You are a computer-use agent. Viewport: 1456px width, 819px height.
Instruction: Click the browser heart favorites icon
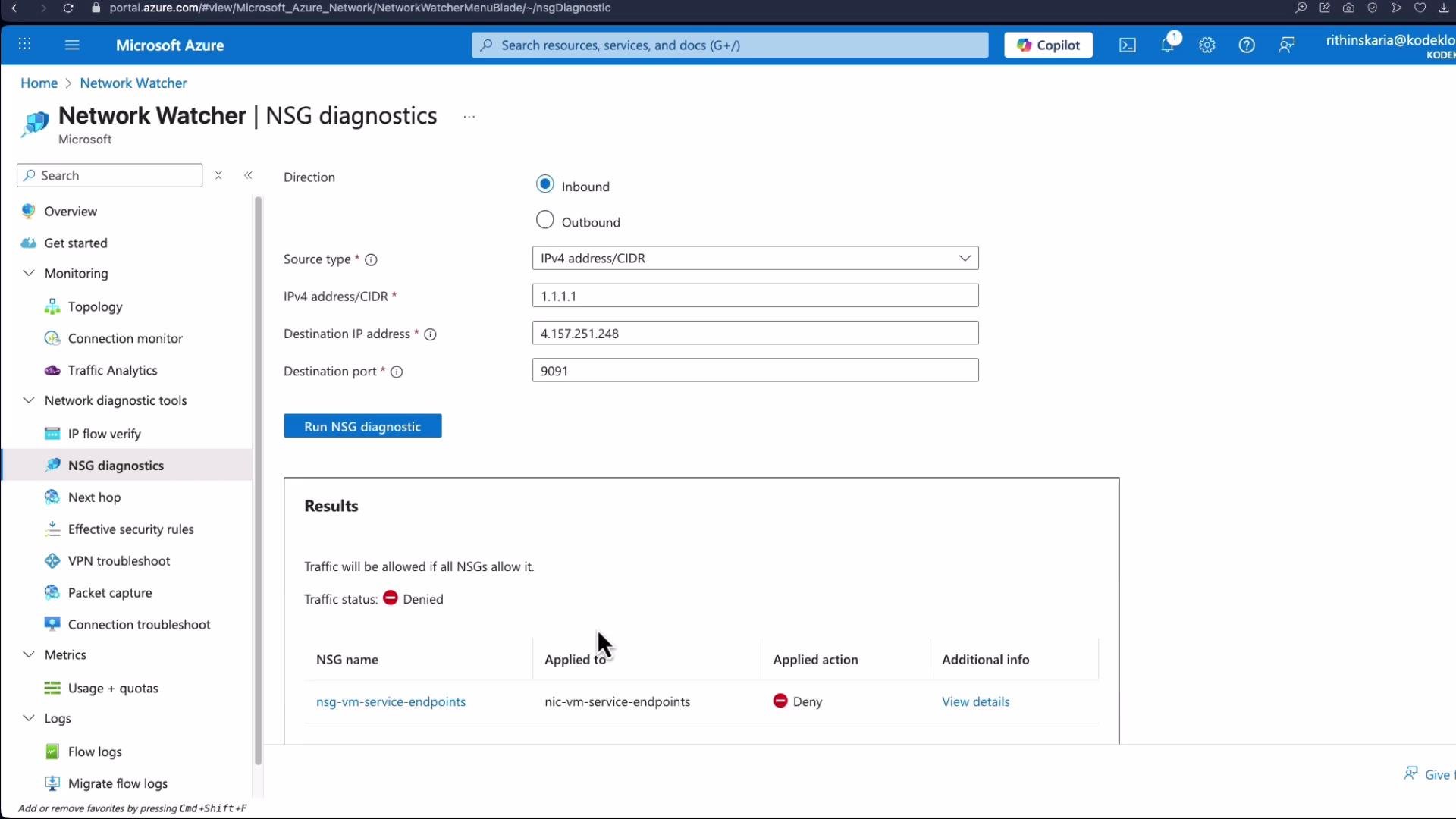1420,8
